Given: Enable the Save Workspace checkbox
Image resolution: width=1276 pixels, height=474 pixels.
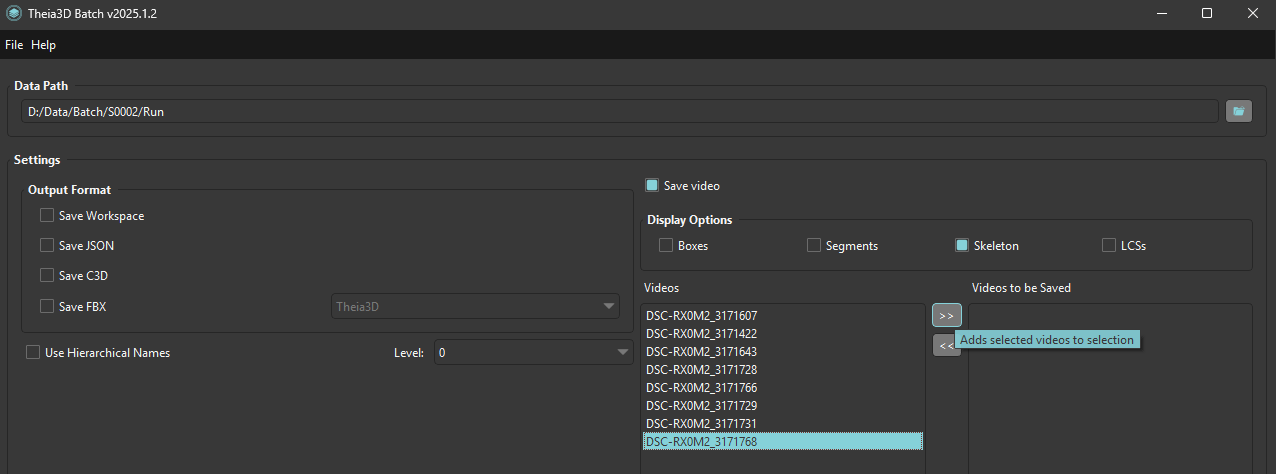Looking at the screenshot, I should [47, 215].
